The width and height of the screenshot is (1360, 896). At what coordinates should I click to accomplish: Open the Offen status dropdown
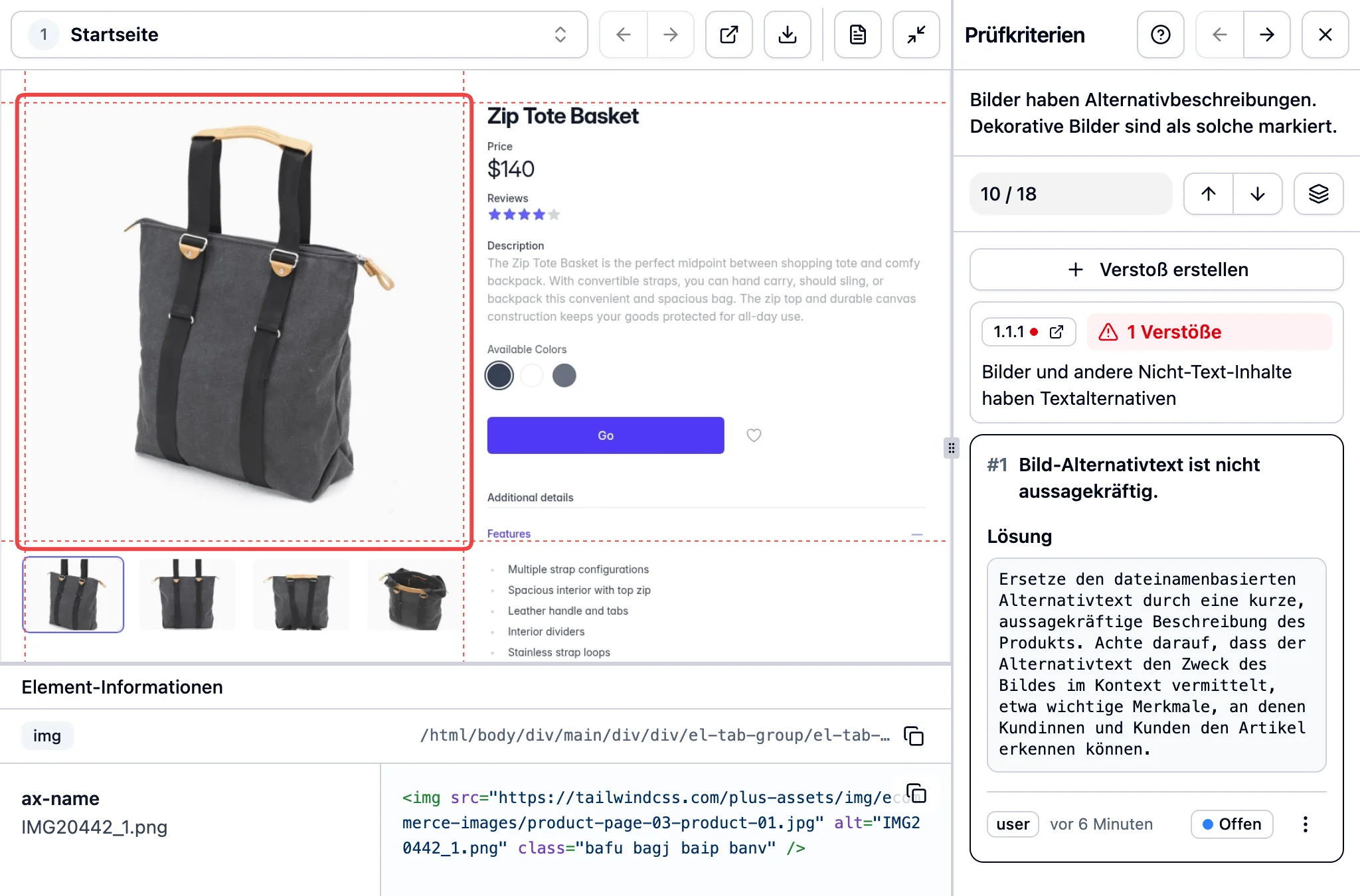tap(1231, 824)
